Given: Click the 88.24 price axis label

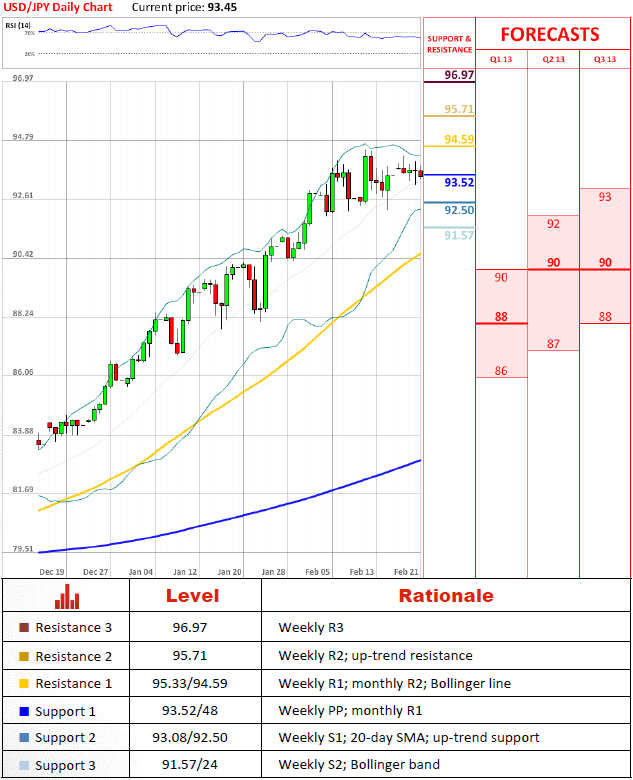Looking at the screenshot, I should [23, 313].
